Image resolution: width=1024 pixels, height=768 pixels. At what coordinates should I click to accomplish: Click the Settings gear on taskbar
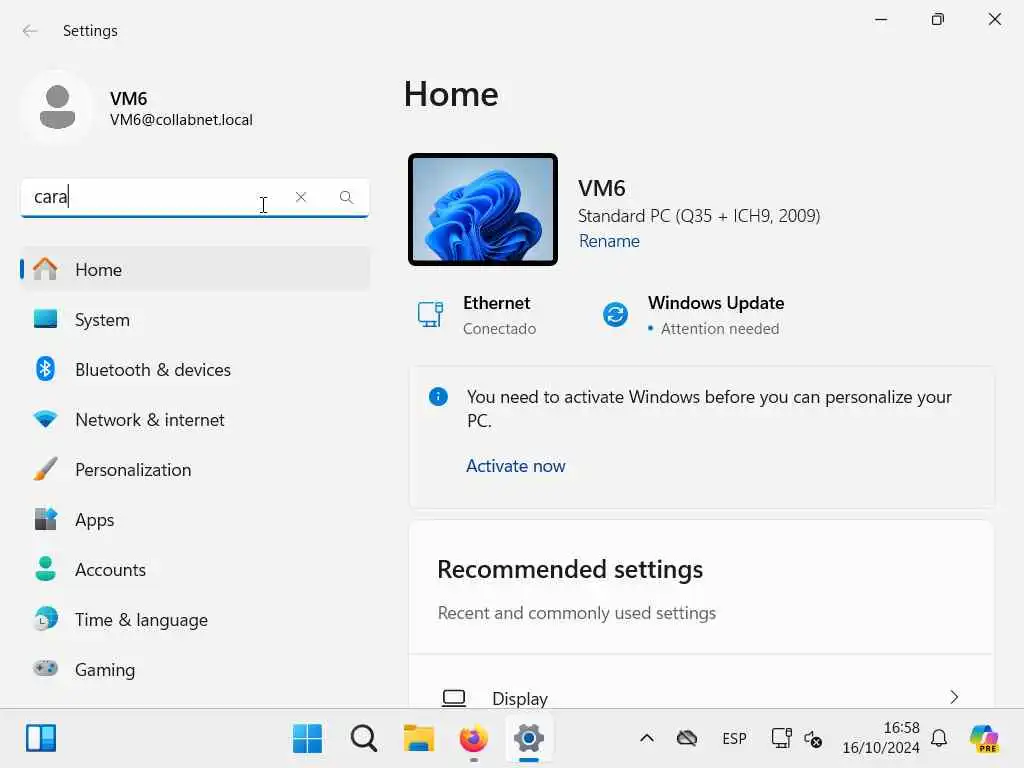click(x=529, y=738)
